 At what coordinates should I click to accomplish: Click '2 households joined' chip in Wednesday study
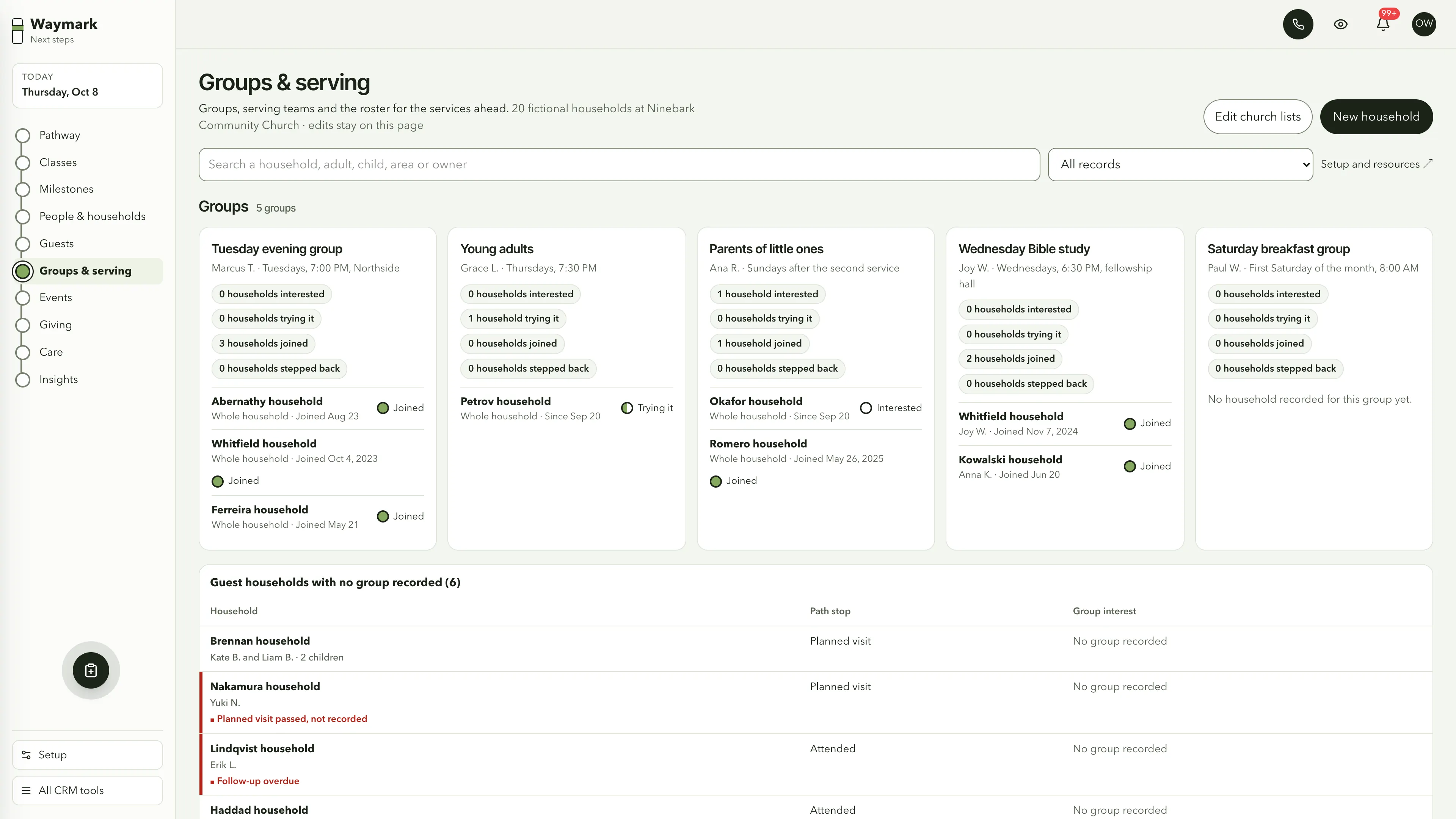pyautogui.click(x=1010, y=359)
